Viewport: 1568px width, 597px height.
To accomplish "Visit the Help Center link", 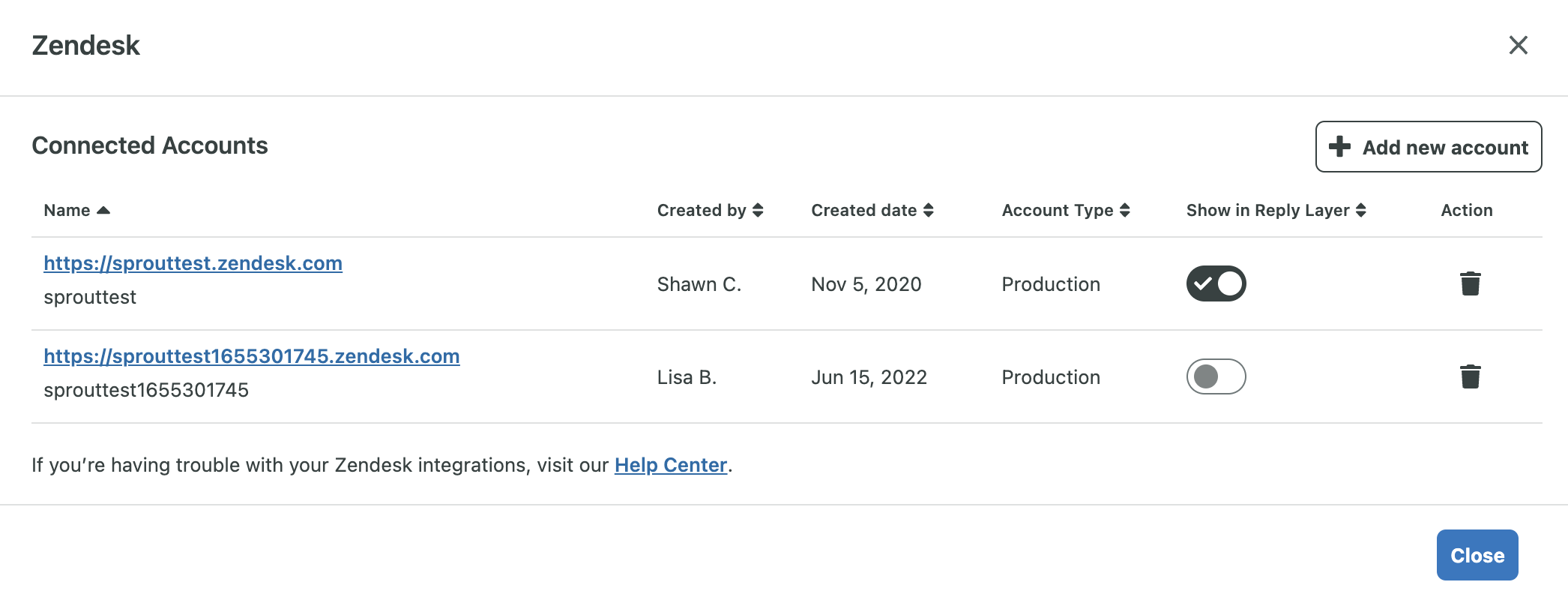I will [671, 465].
